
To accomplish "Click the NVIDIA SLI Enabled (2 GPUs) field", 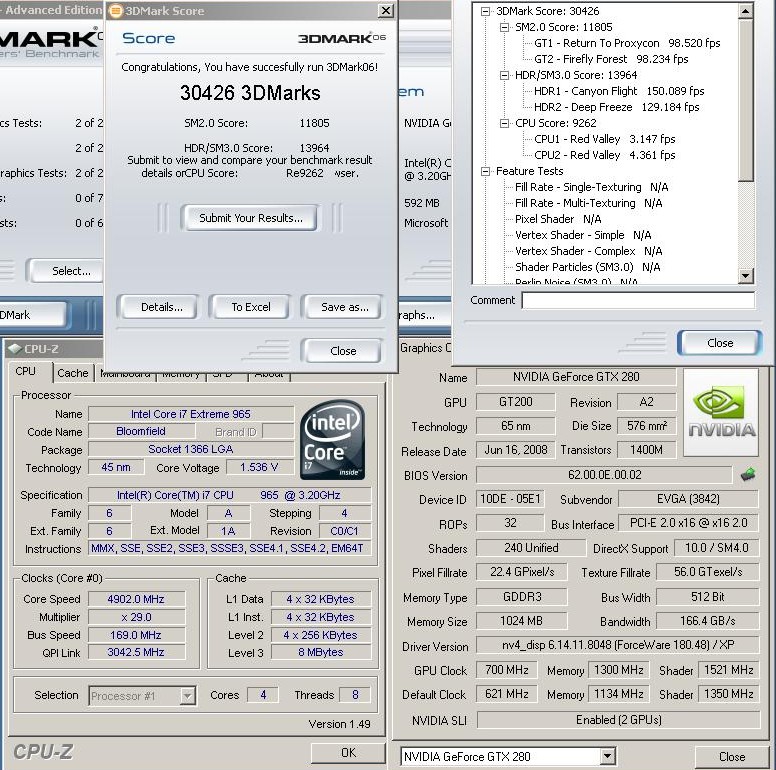I will (x=618, y=720).
